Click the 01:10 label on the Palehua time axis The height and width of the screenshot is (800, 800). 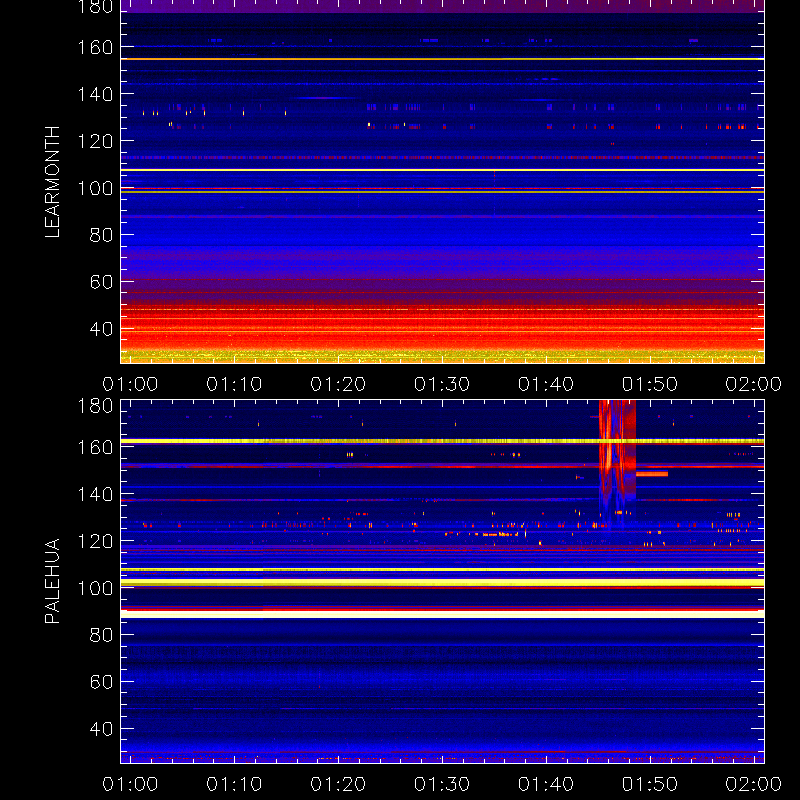pyautogui.click(x=234, y=784)
